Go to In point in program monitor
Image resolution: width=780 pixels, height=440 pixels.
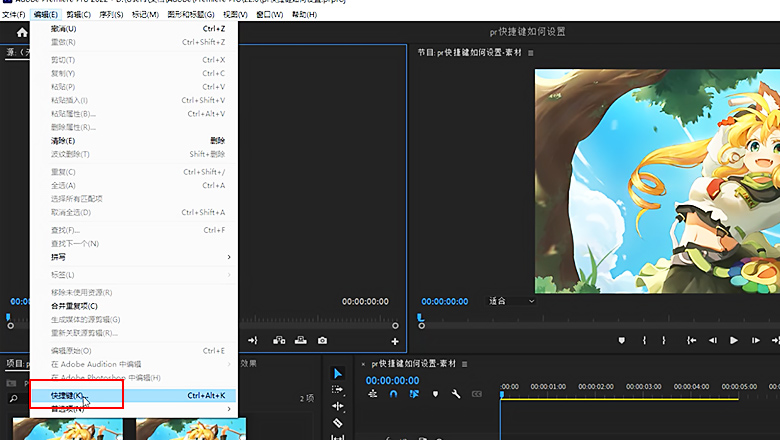tap(691, 341)
